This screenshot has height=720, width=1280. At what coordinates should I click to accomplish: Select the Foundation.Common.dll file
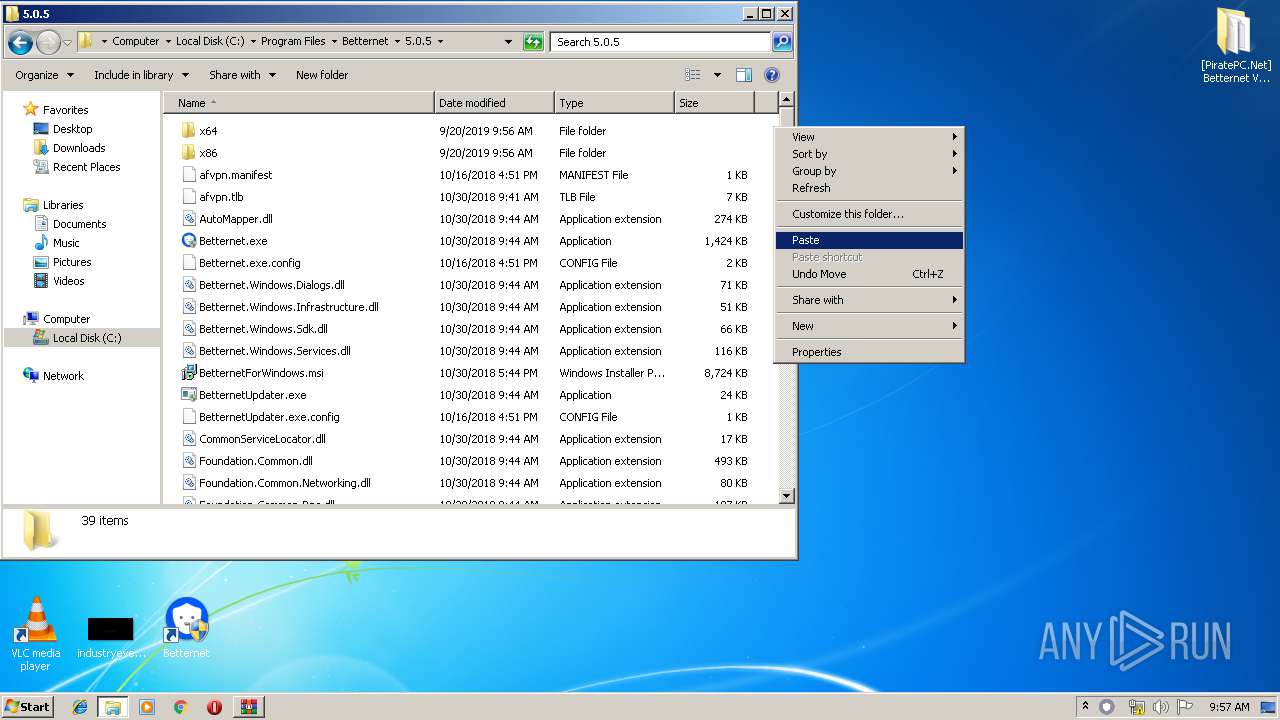click(x=255, y=461)
